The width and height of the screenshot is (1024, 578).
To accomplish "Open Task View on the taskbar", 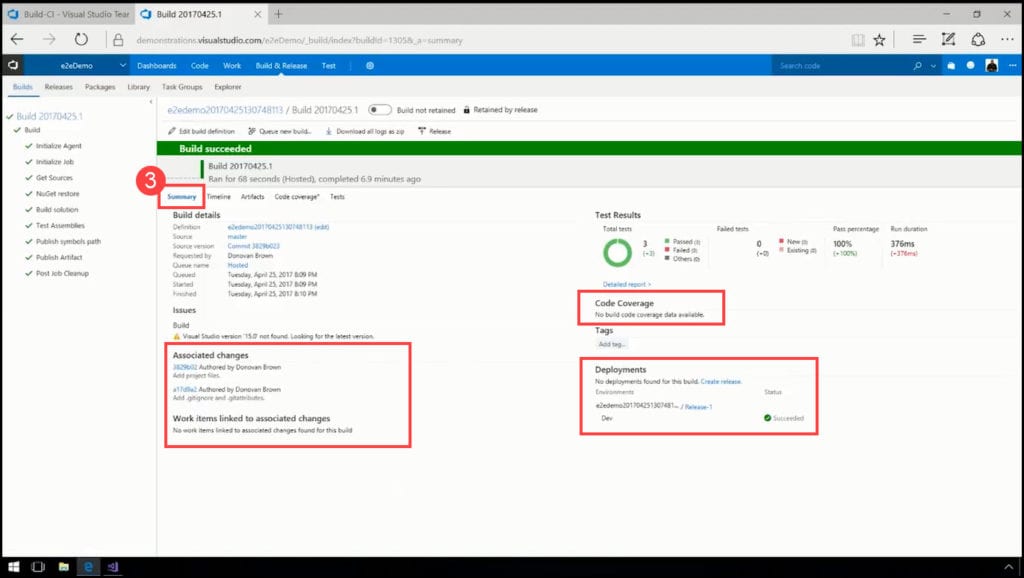I will [38, 567].
